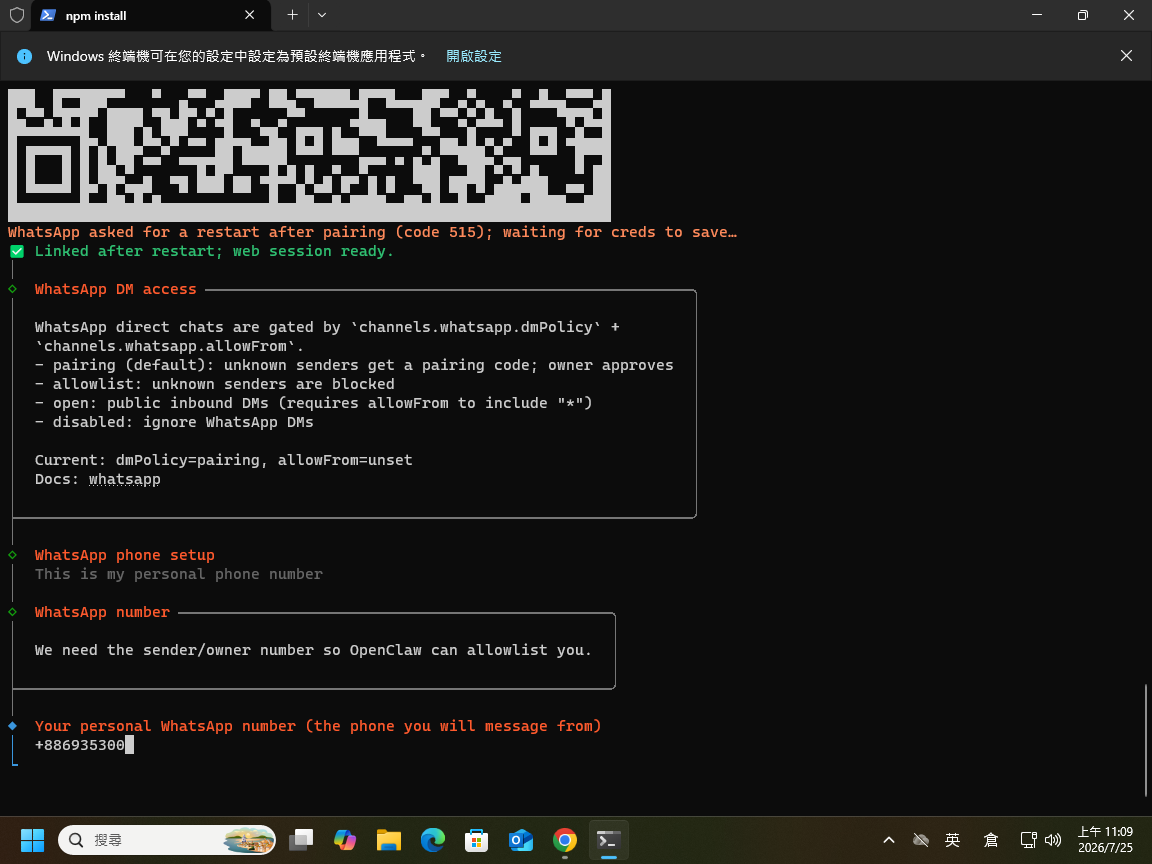Click the 'pairing (default)' policy line
1152x864 pixels.
[x=354, y=365]
